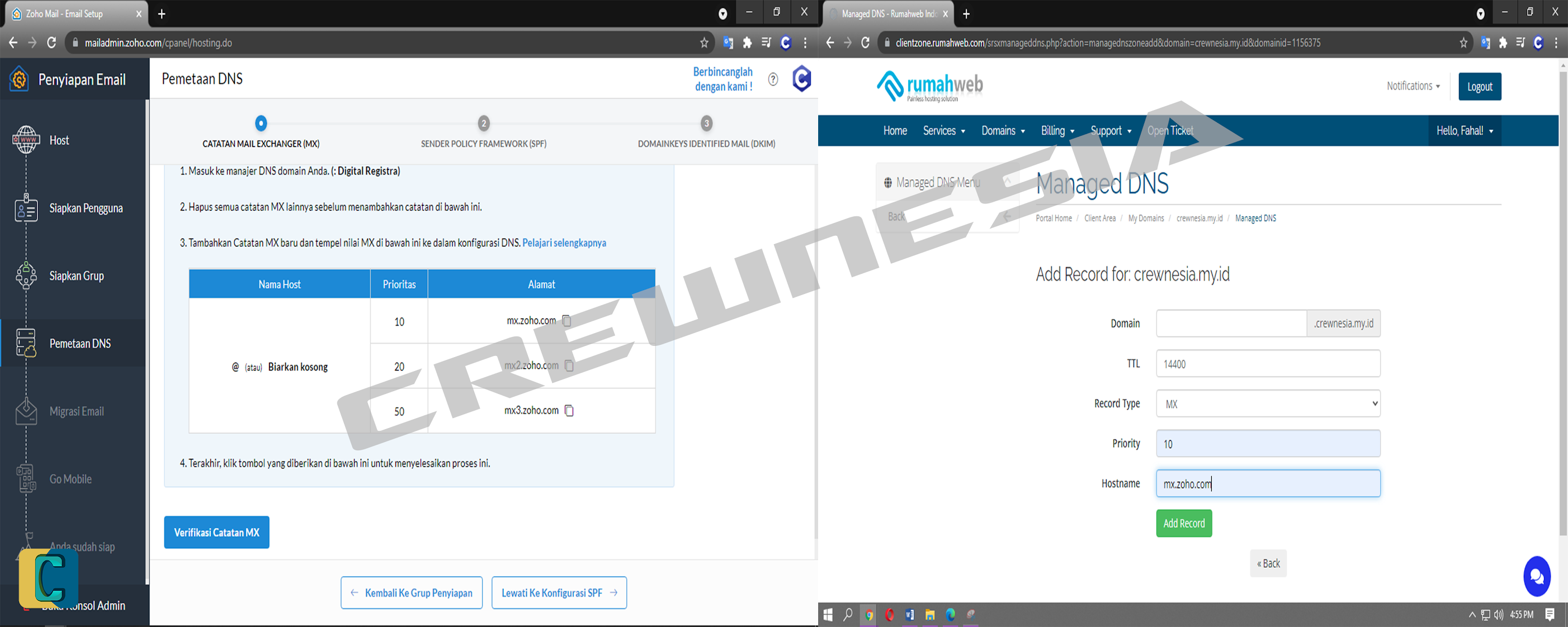This screenshot has height=627, width=1568.
Task: Open Windows notification center
Action: point(1550,615)
